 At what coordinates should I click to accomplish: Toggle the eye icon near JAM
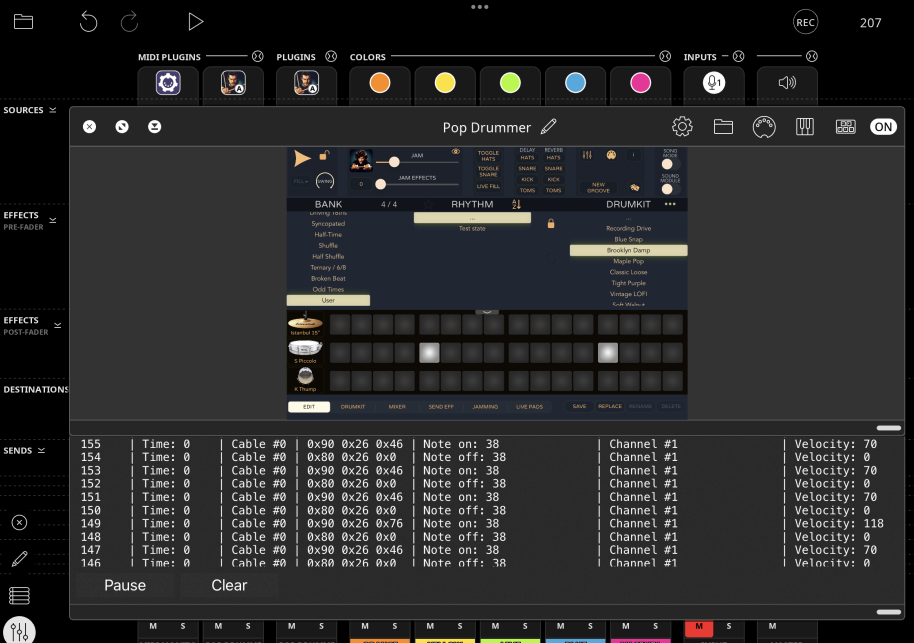click(456, 152)
